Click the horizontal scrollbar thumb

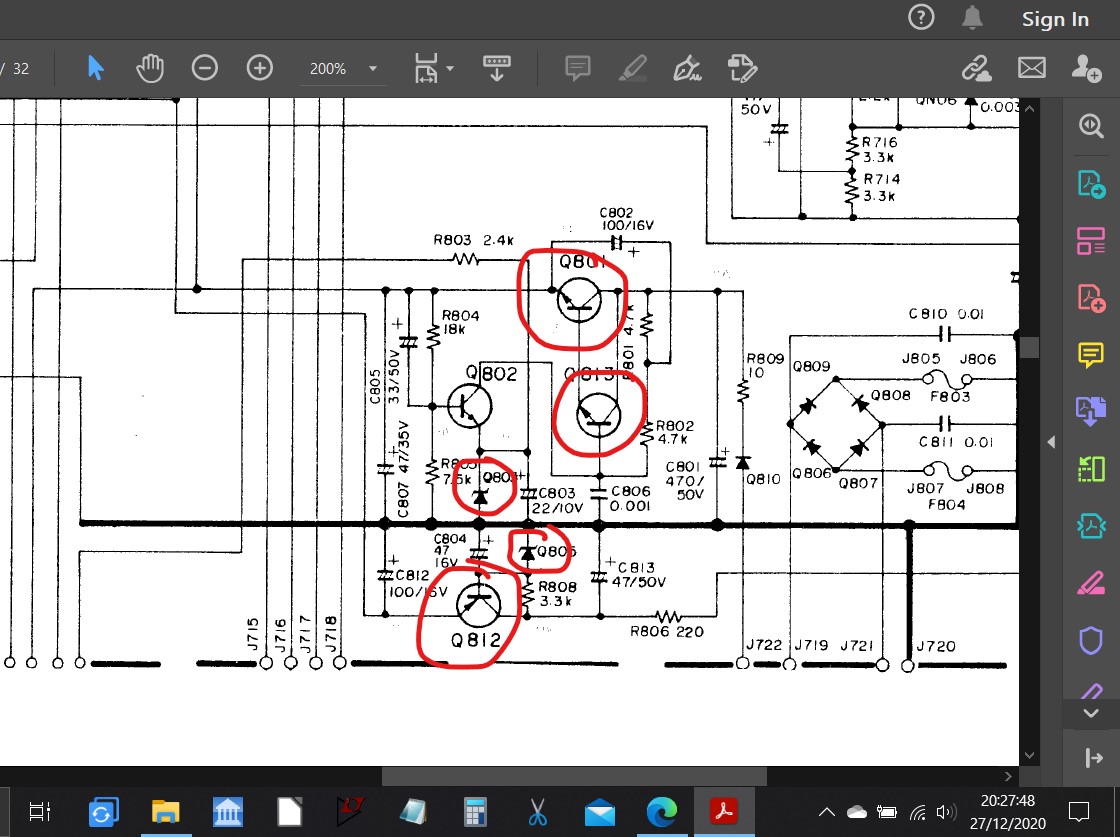tap(574, 776)
